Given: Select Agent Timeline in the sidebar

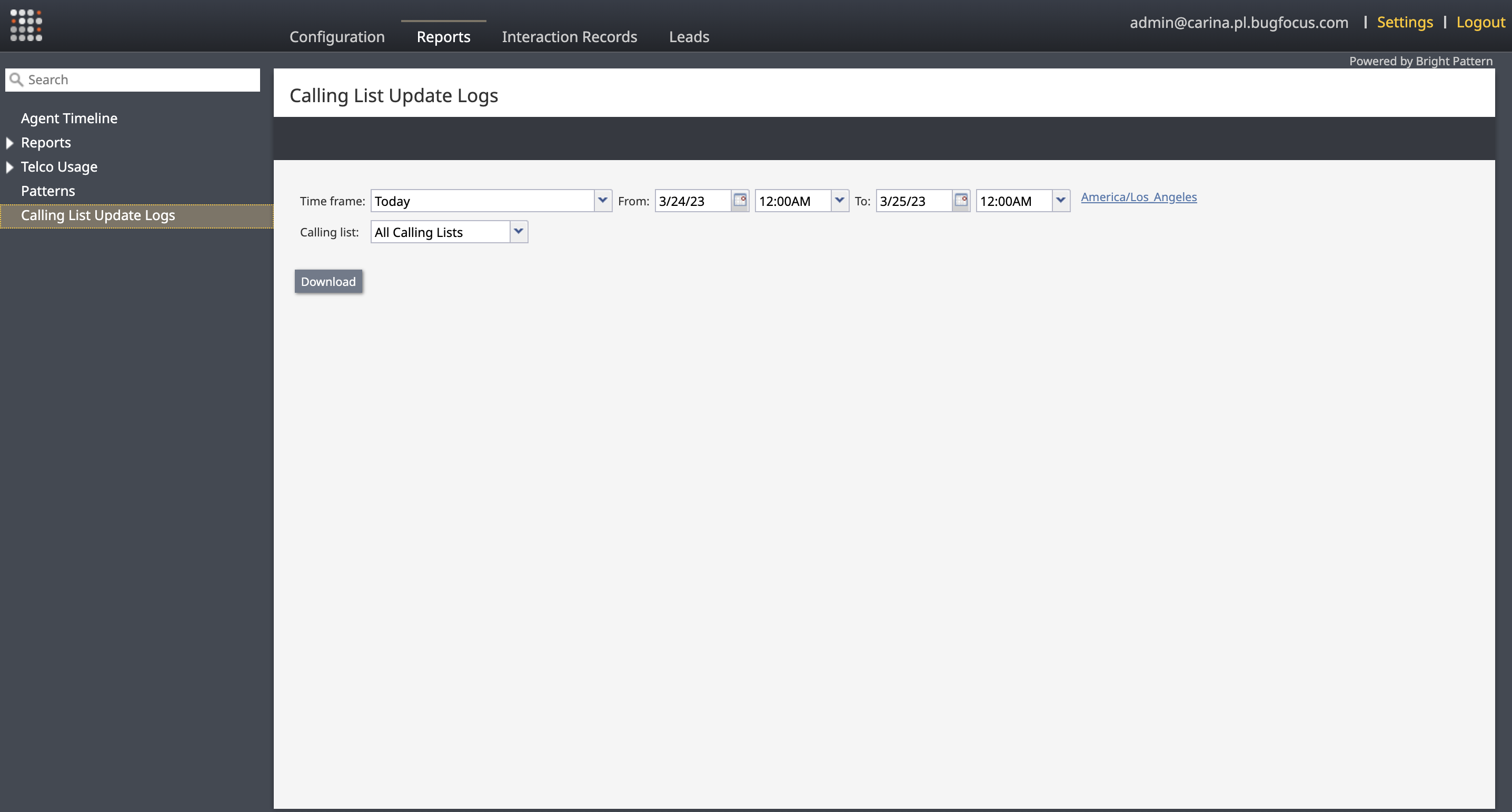Looking at the screenshot, I should [x=69, y=118].
